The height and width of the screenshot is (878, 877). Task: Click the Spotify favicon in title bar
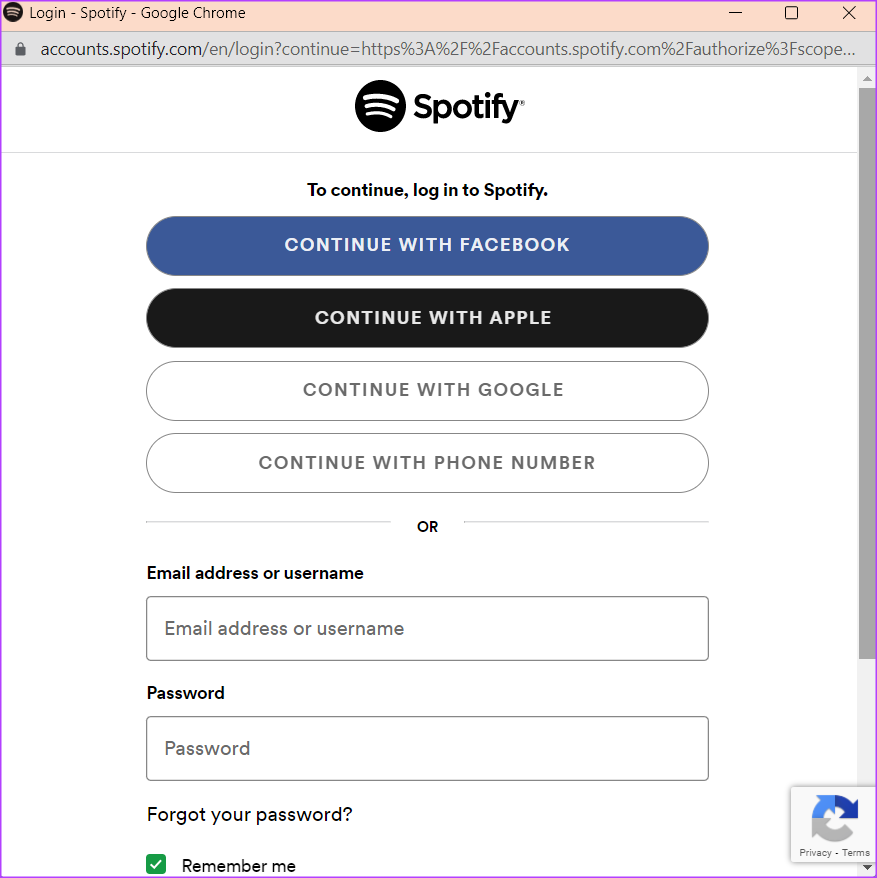pos(13,12)
